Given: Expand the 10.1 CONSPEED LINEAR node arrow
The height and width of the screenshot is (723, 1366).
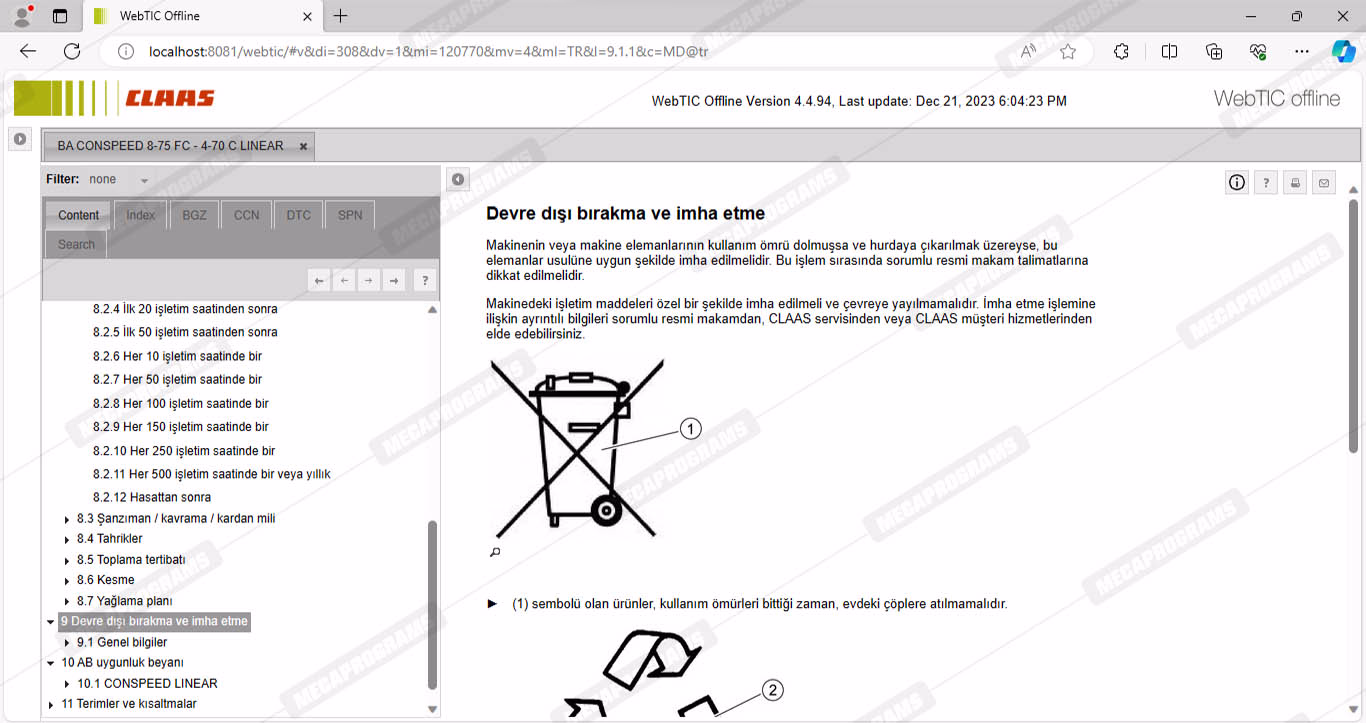Looking at the screenshot, I should pyautogui.click(x=67, y=684).
